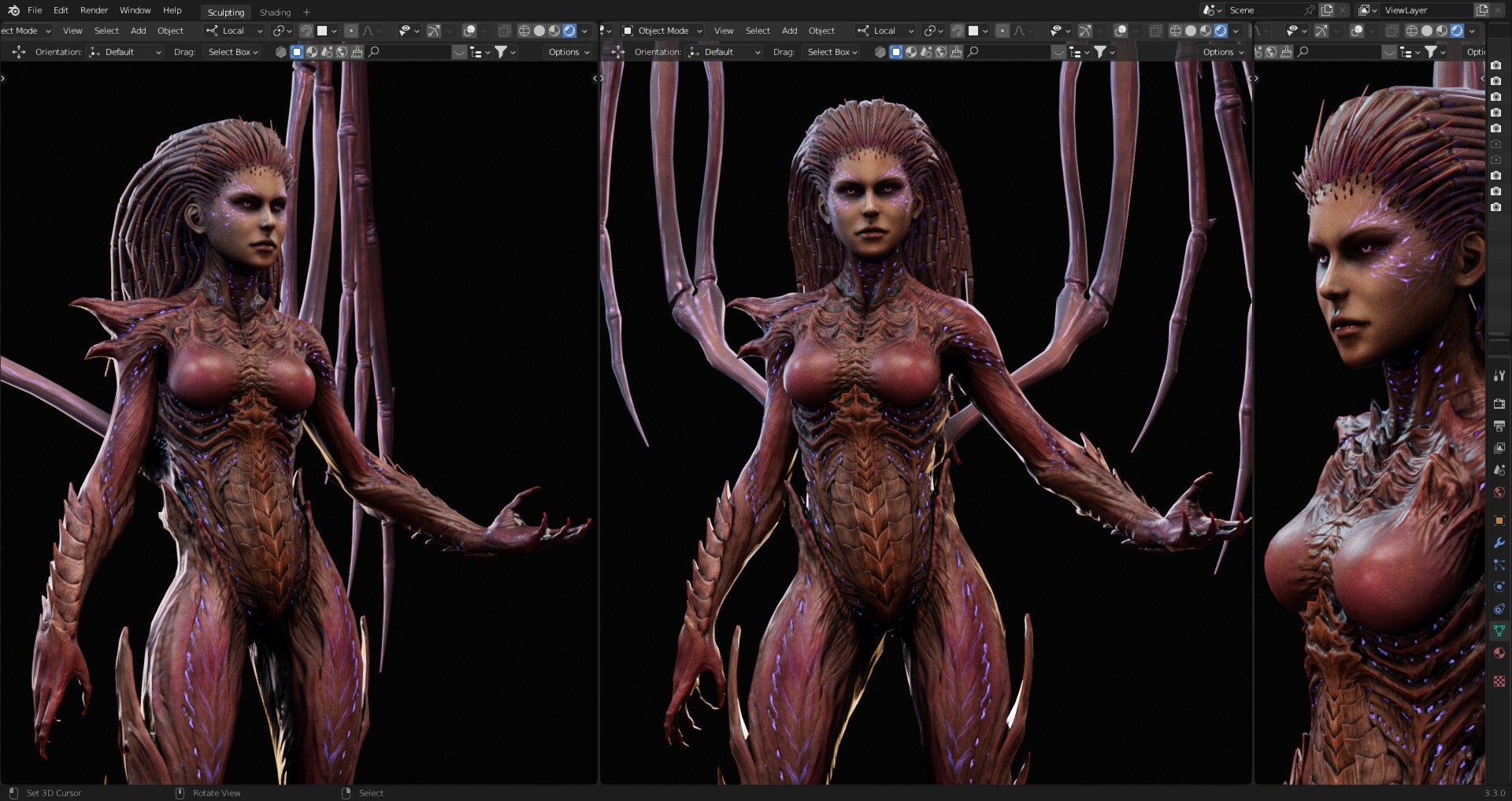Open the Window menu
Screen dimensions: 1512x801
135,10
